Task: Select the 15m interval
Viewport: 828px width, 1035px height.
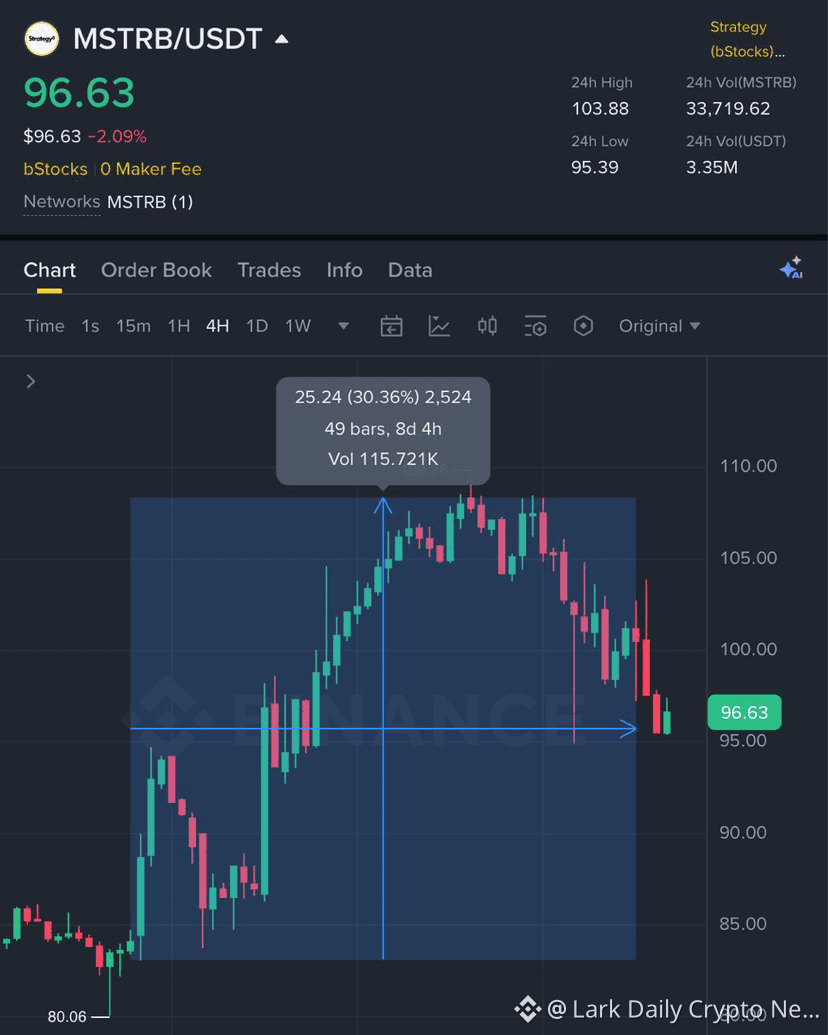Action: (x=133, y=326)
